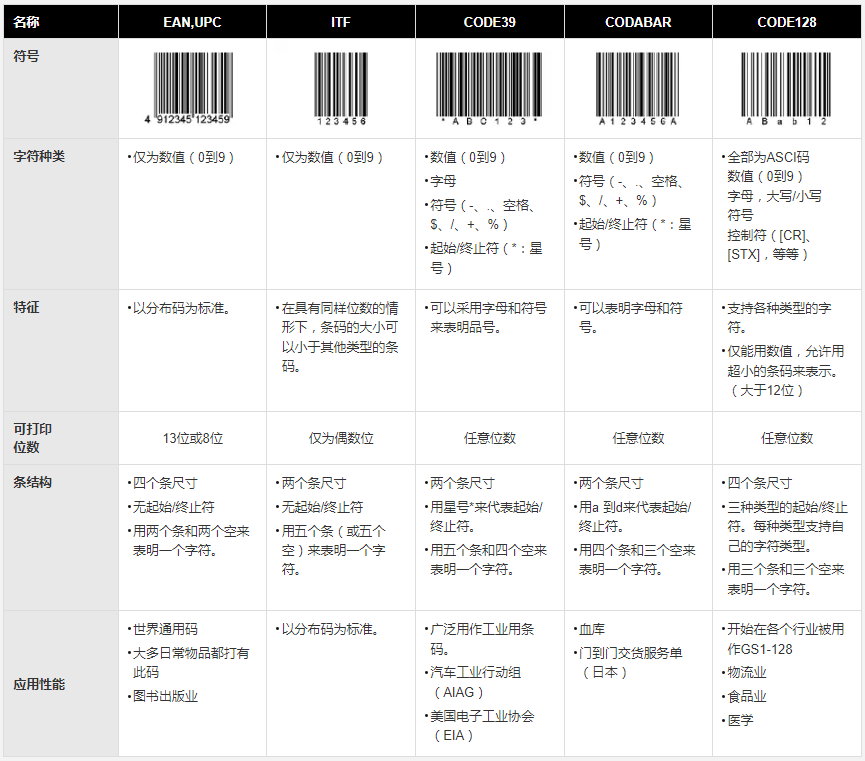
Task: Select the 血库 bullet under CODABAR
Action: pos(590,629)
